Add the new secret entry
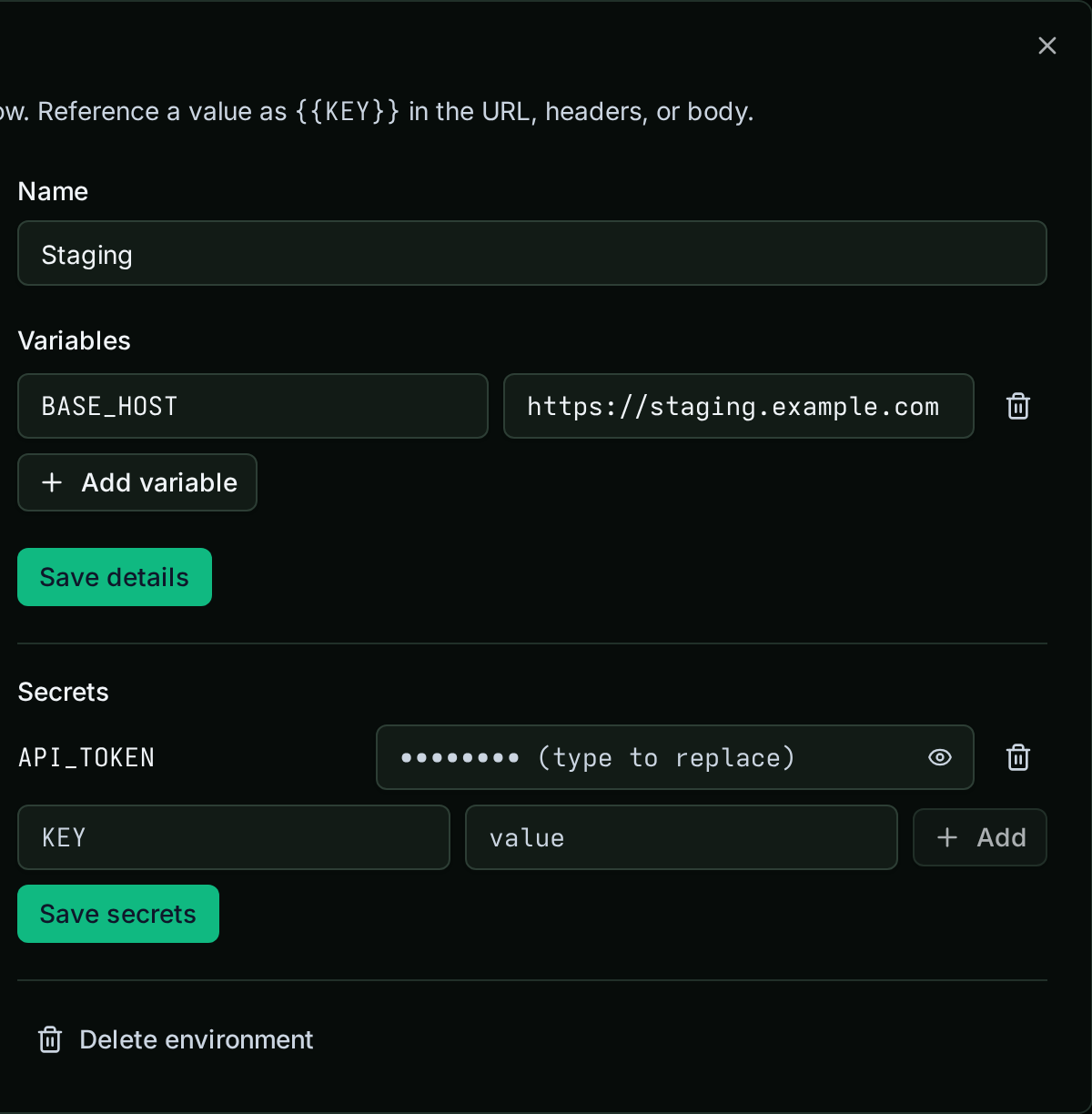Image resolution: width=1092 pixels, height=1114 pixels. click(x=980, y=837)
